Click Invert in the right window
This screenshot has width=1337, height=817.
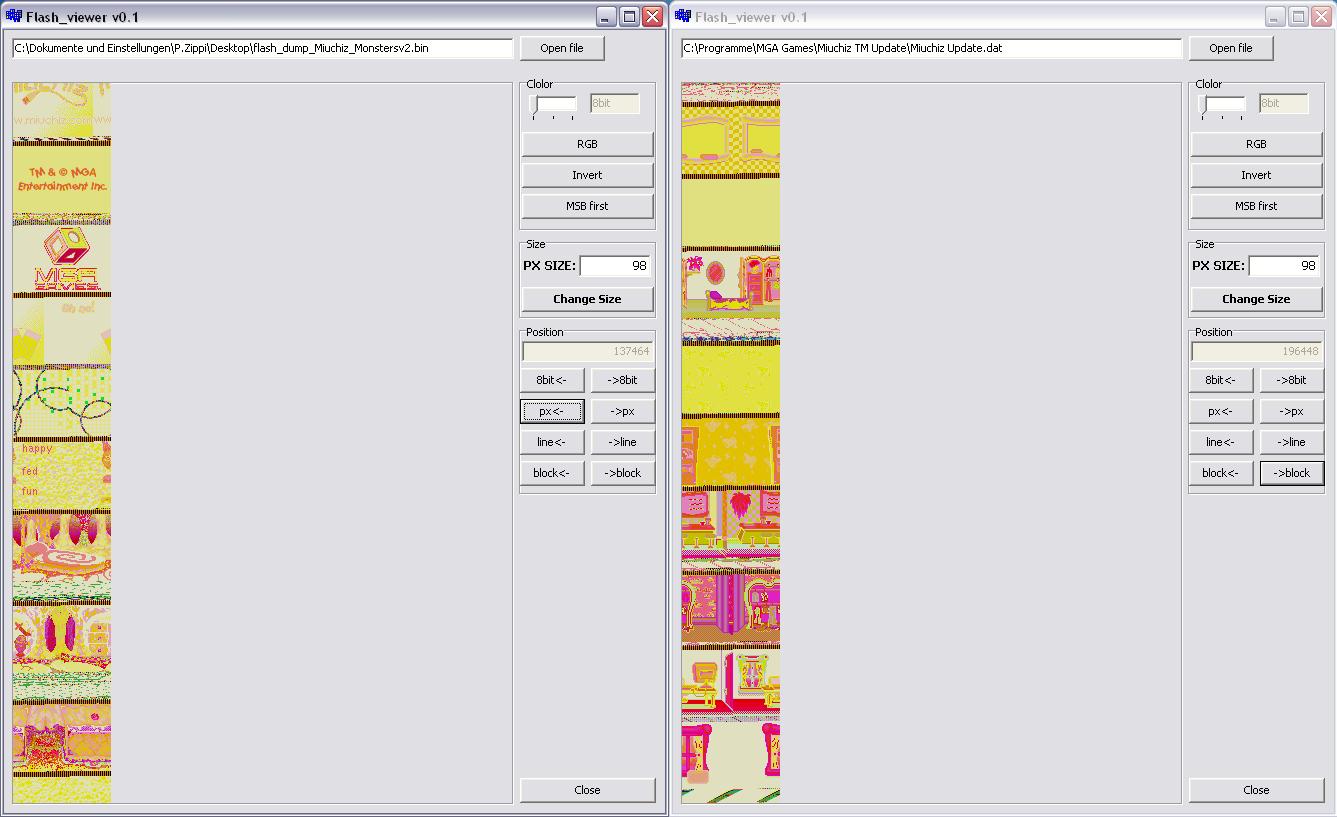tap(1256, 175)
